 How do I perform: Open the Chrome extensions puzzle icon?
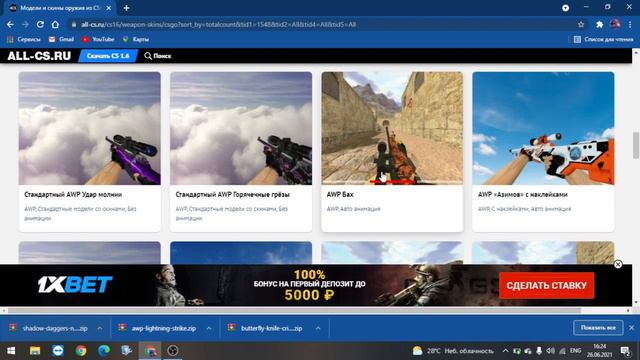[600, 24]
